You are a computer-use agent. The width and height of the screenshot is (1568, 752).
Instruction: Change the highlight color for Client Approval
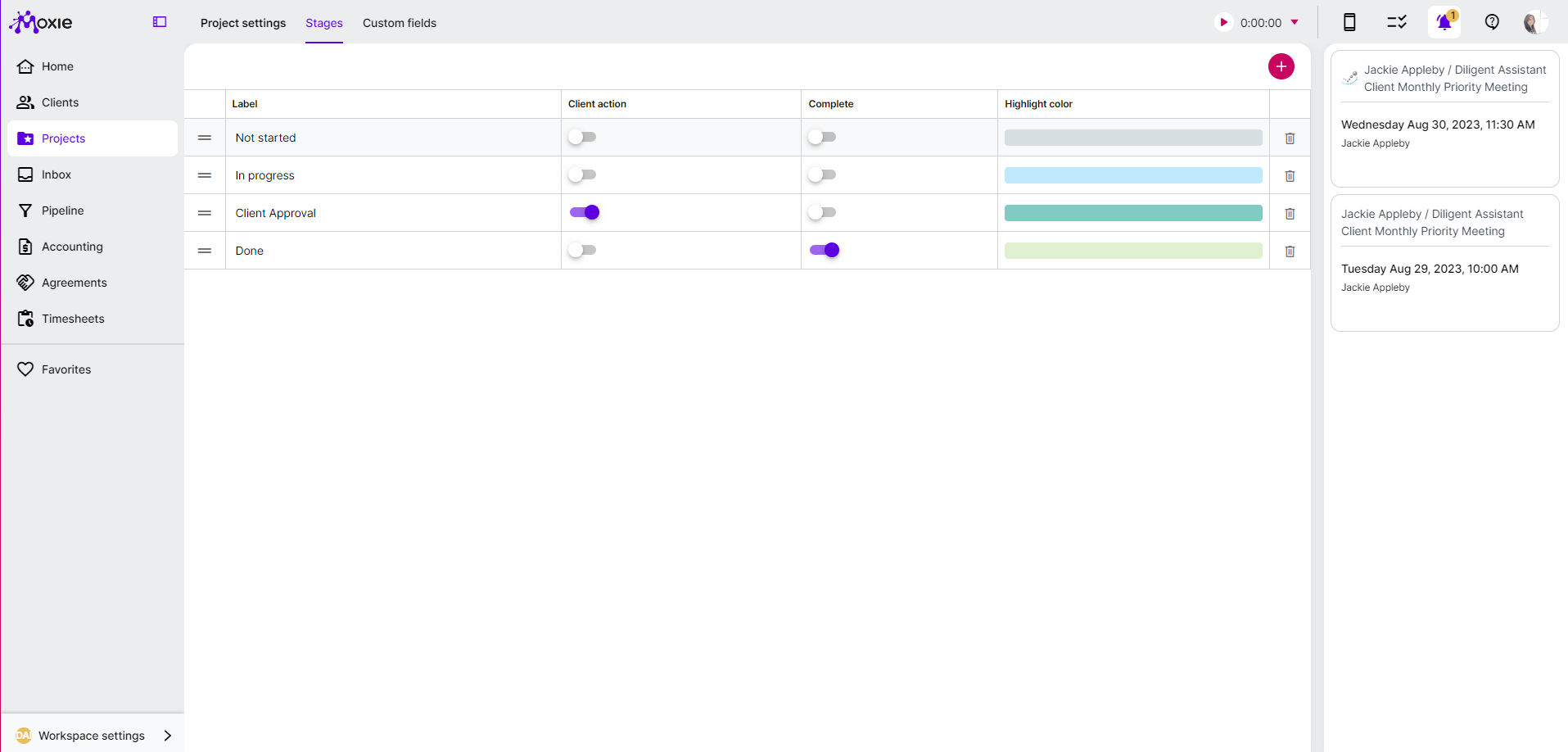(1132, 212)
